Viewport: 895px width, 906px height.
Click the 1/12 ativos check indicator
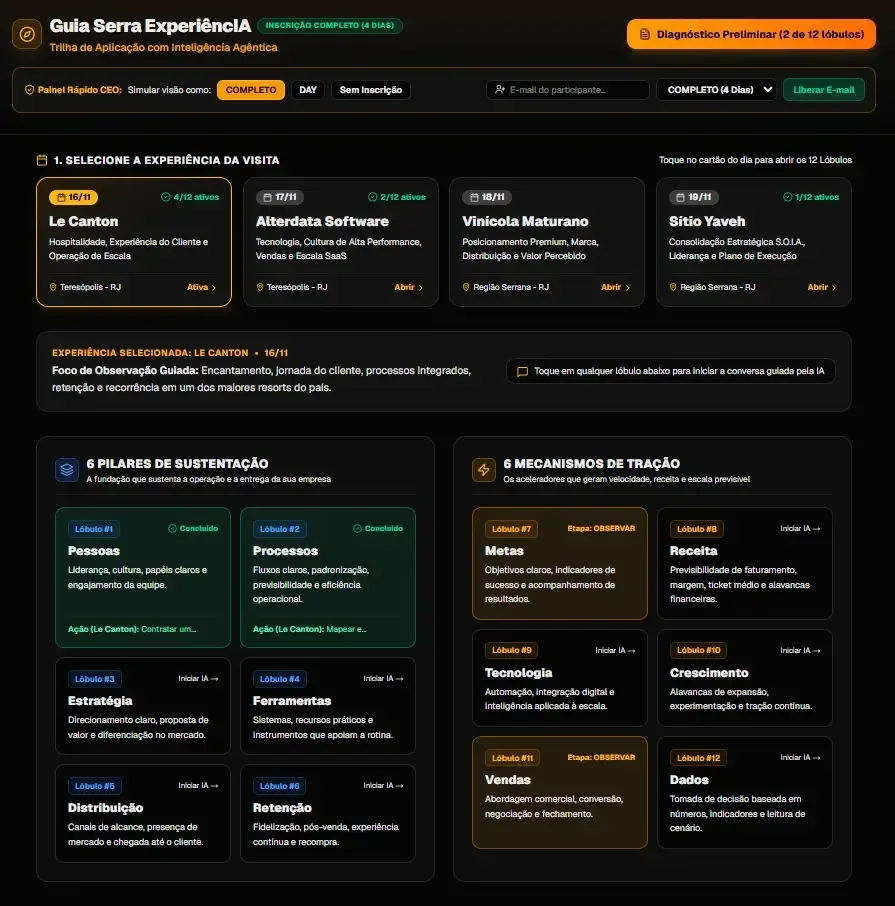tap(810, 197)
